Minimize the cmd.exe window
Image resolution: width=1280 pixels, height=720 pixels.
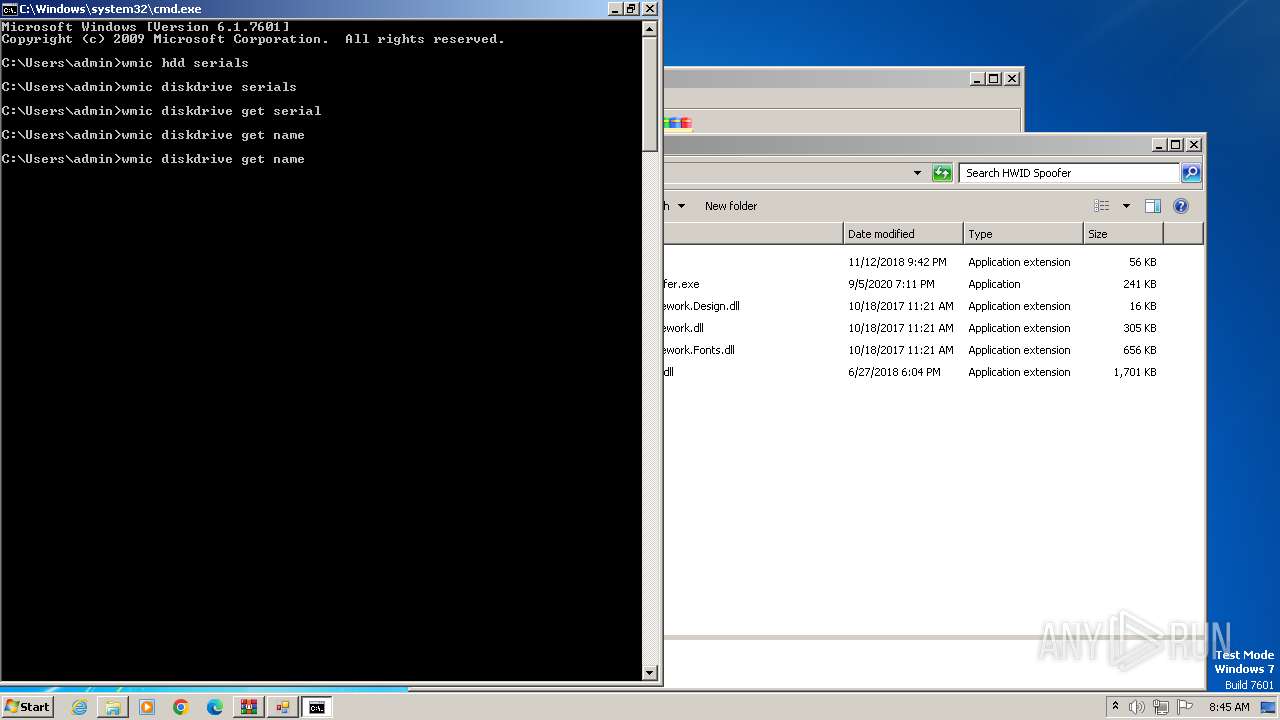click(x=613, y=8)
